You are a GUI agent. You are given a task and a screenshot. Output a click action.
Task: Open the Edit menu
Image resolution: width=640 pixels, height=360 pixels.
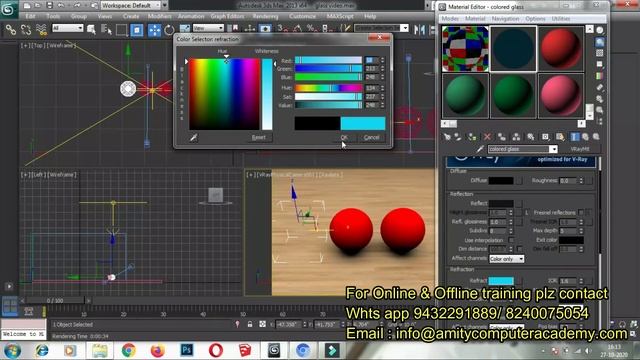[31, 16]
